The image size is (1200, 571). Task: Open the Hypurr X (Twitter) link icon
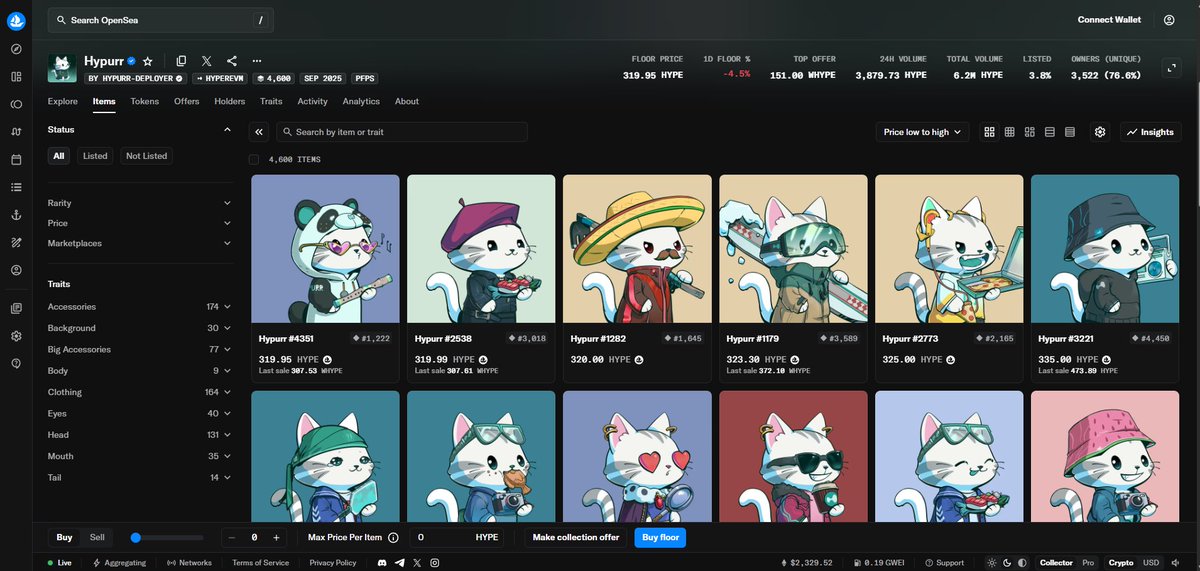pos(206,61)
